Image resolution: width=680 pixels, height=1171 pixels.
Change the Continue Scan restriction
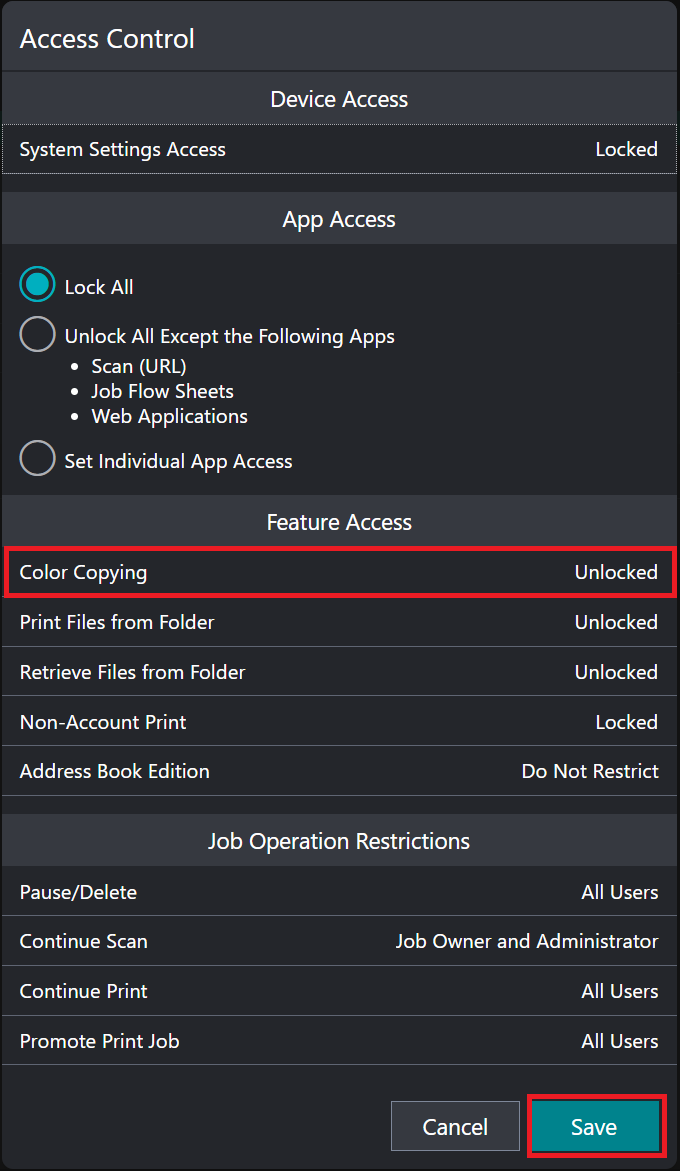339,941
